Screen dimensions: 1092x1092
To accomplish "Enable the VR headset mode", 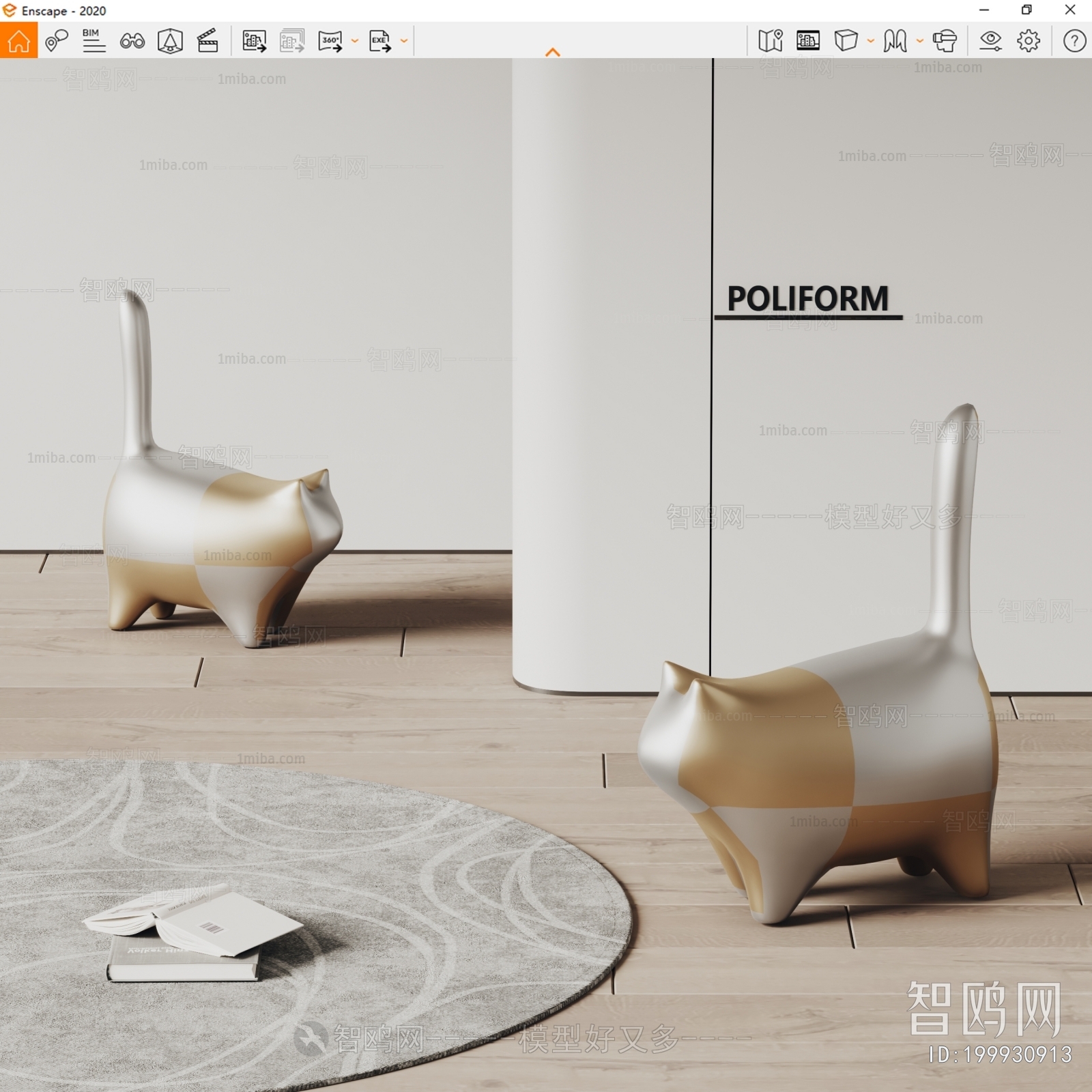I will (x=945, y=41).
